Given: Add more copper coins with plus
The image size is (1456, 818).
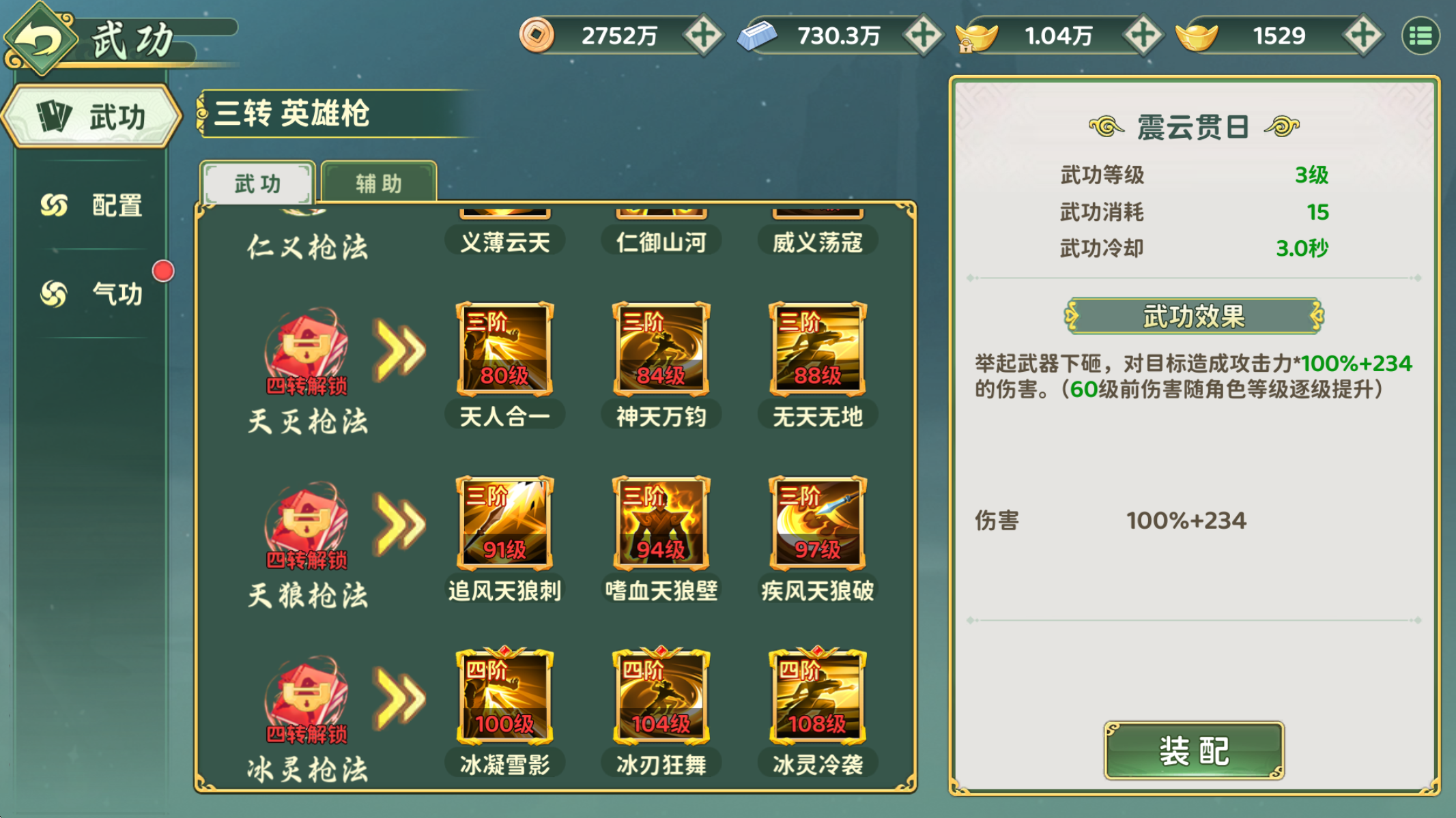Looking at the screenshot, I should [703, 35].
